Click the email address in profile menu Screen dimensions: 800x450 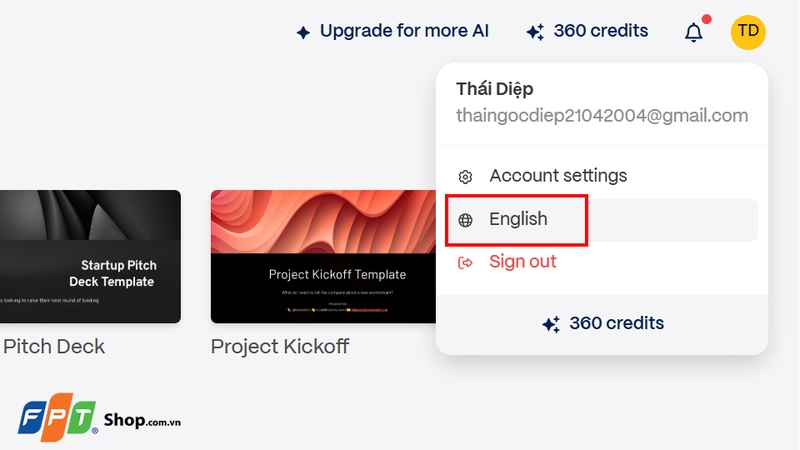point(602,116)
